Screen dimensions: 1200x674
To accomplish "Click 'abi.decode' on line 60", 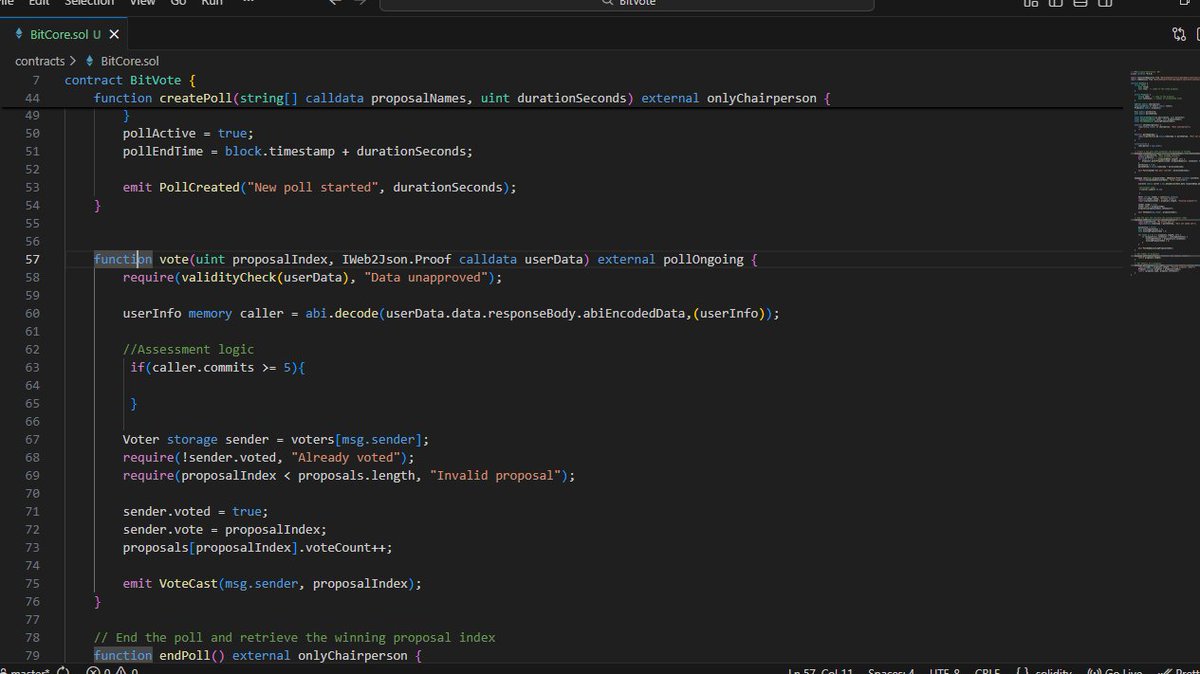I will tap(341, 313).
